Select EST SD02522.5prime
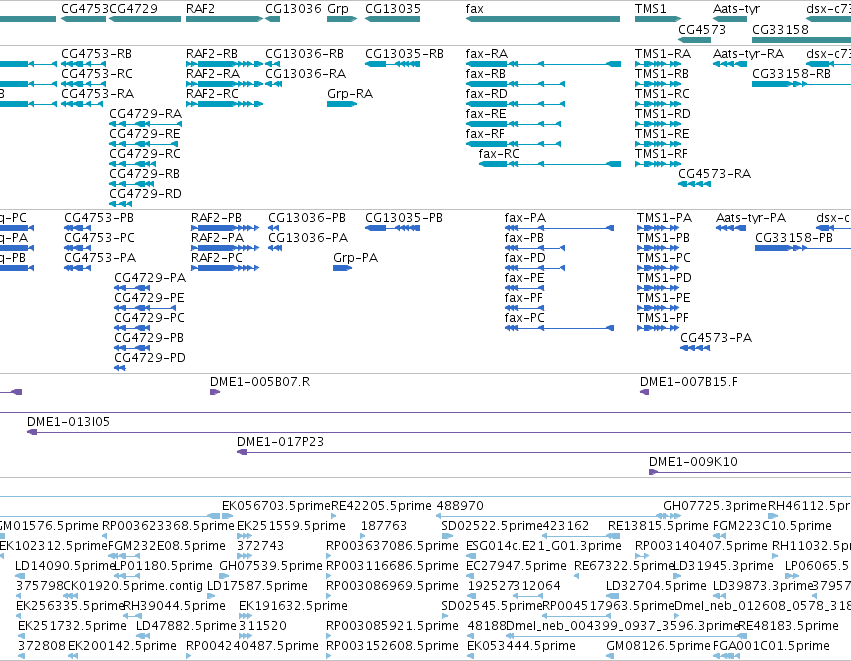 (492, 526)
